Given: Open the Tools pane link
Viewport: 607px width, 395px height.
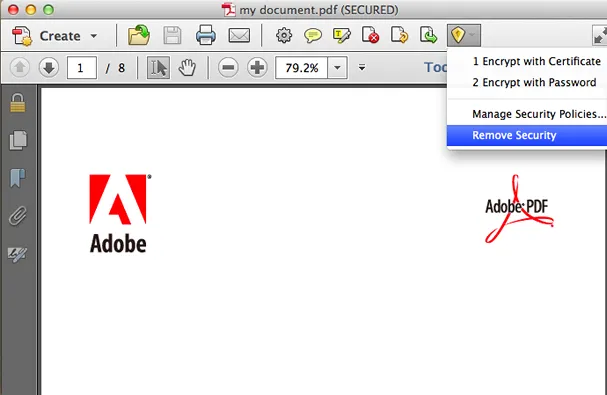Looking at the screenshot, I should coord(436,67).
